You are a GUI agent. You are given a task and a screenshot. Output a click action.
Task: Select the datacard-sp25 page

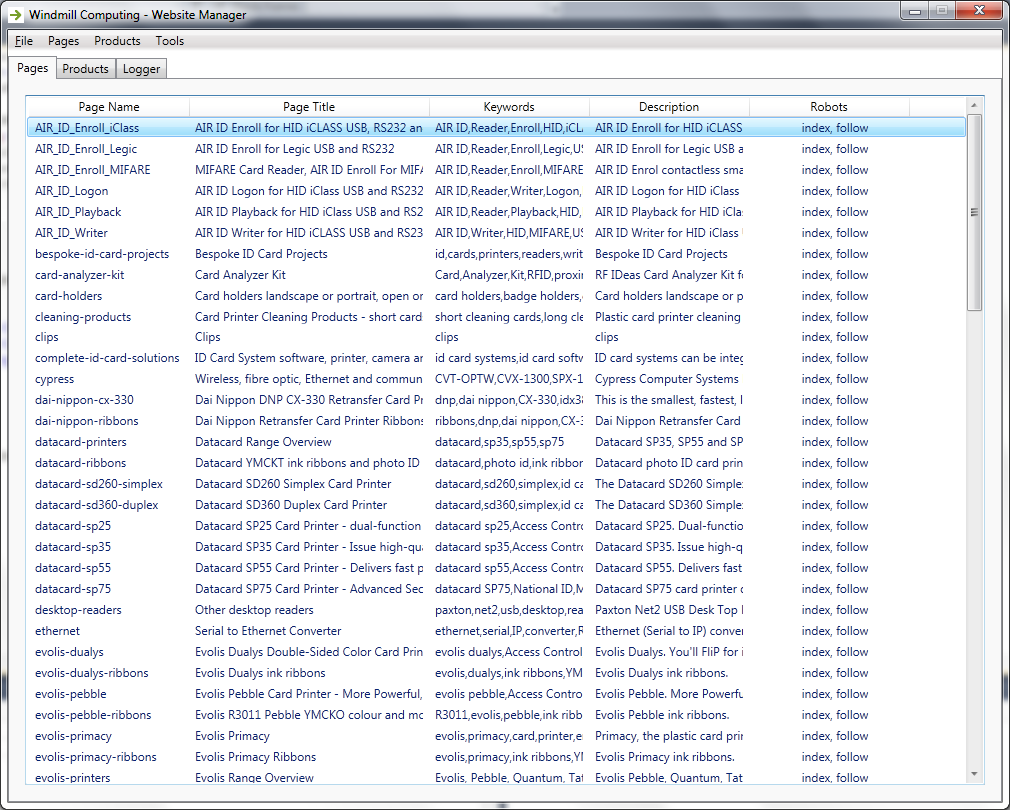[x=73, y=526]
